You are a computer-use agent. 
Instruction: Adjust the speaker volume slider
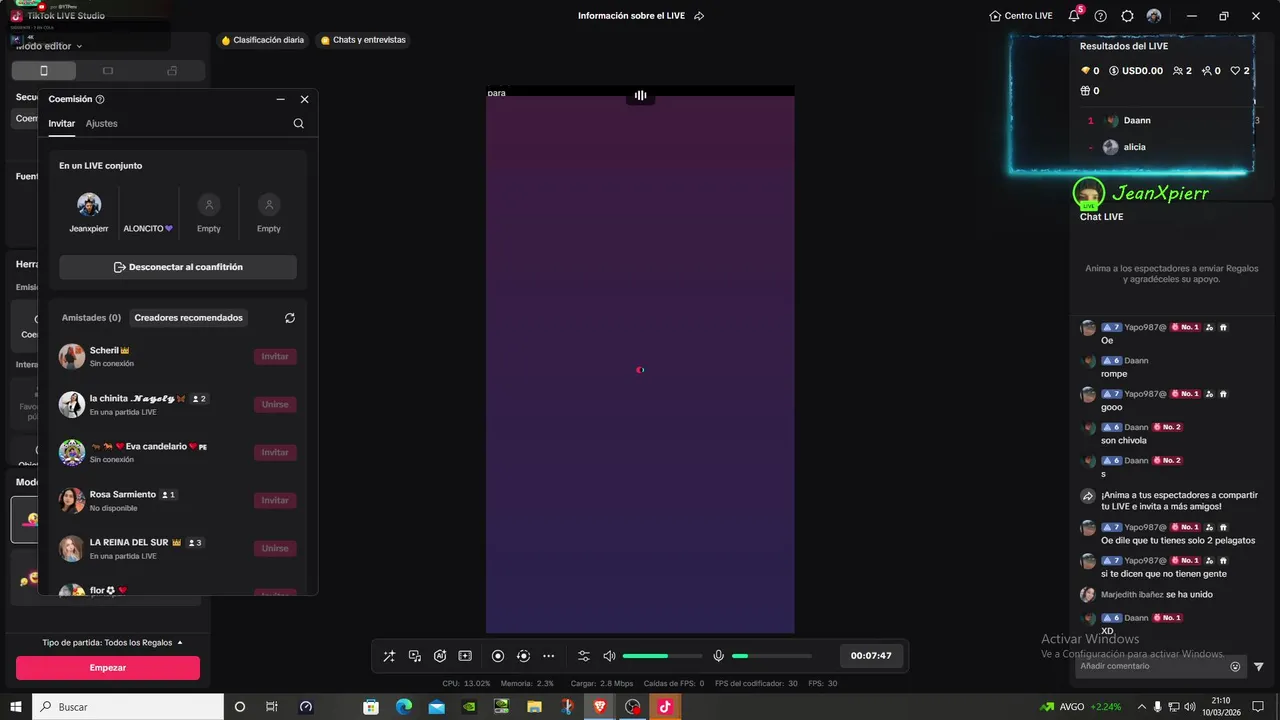click(x=662, y=656)
